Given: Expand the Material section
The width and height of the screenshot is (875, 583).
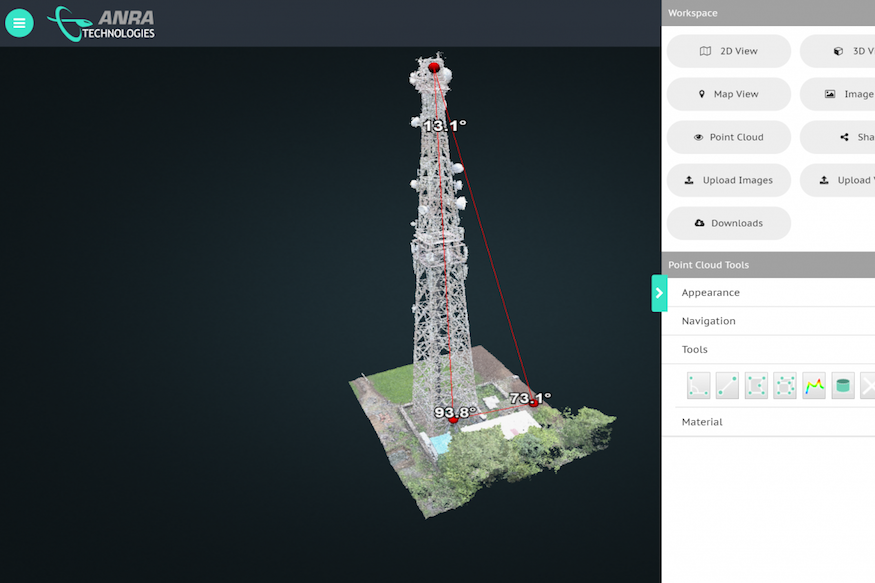Looking at the screenshot, I should coord(701,422).
